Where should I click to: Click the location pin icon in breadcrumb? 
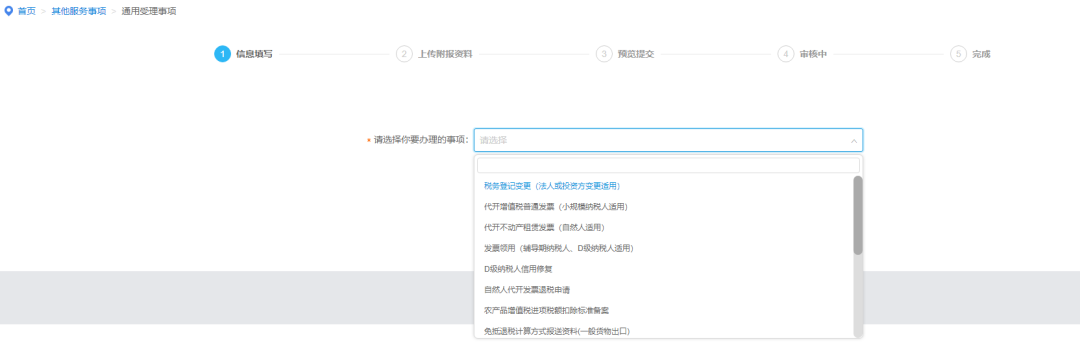[x=8, y=12]
